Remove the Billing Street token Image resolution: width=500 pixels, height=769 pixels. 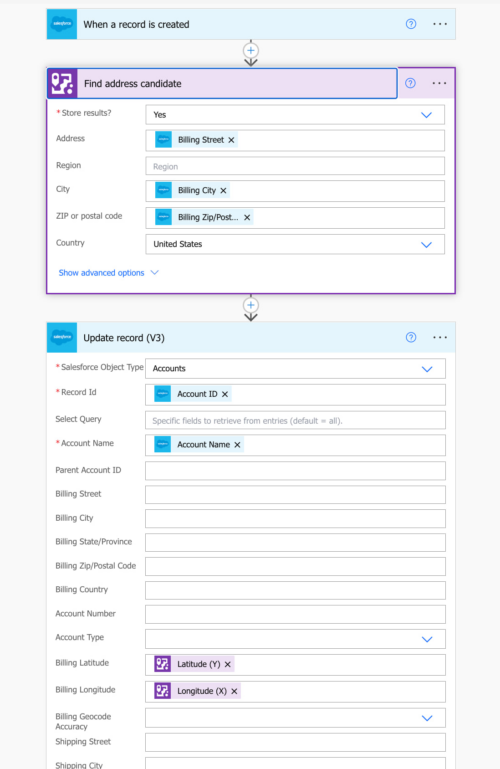point(231,140)
